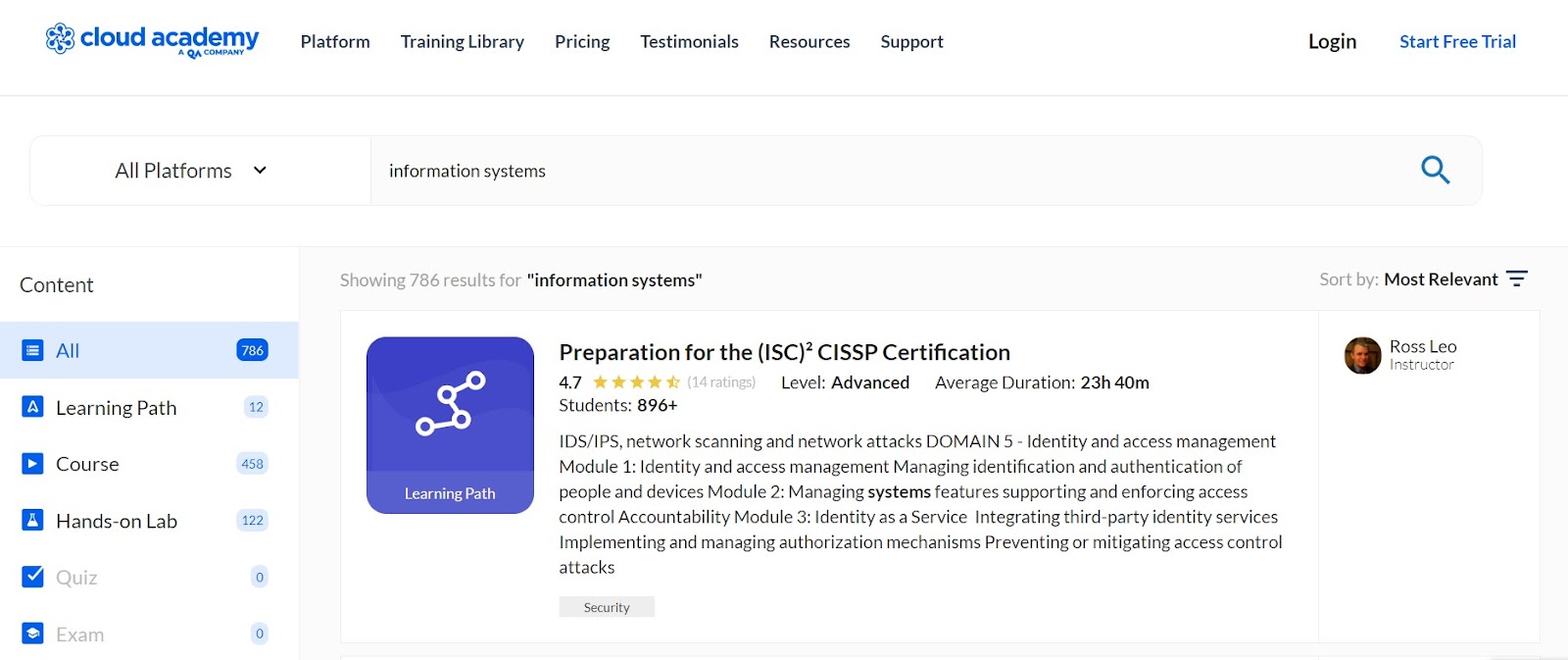Image resolution: width=1568 pixels, height=660 pixels.
Task: Filter results by Learning Path
Action: pyautogui.click(x=149, y=407)
